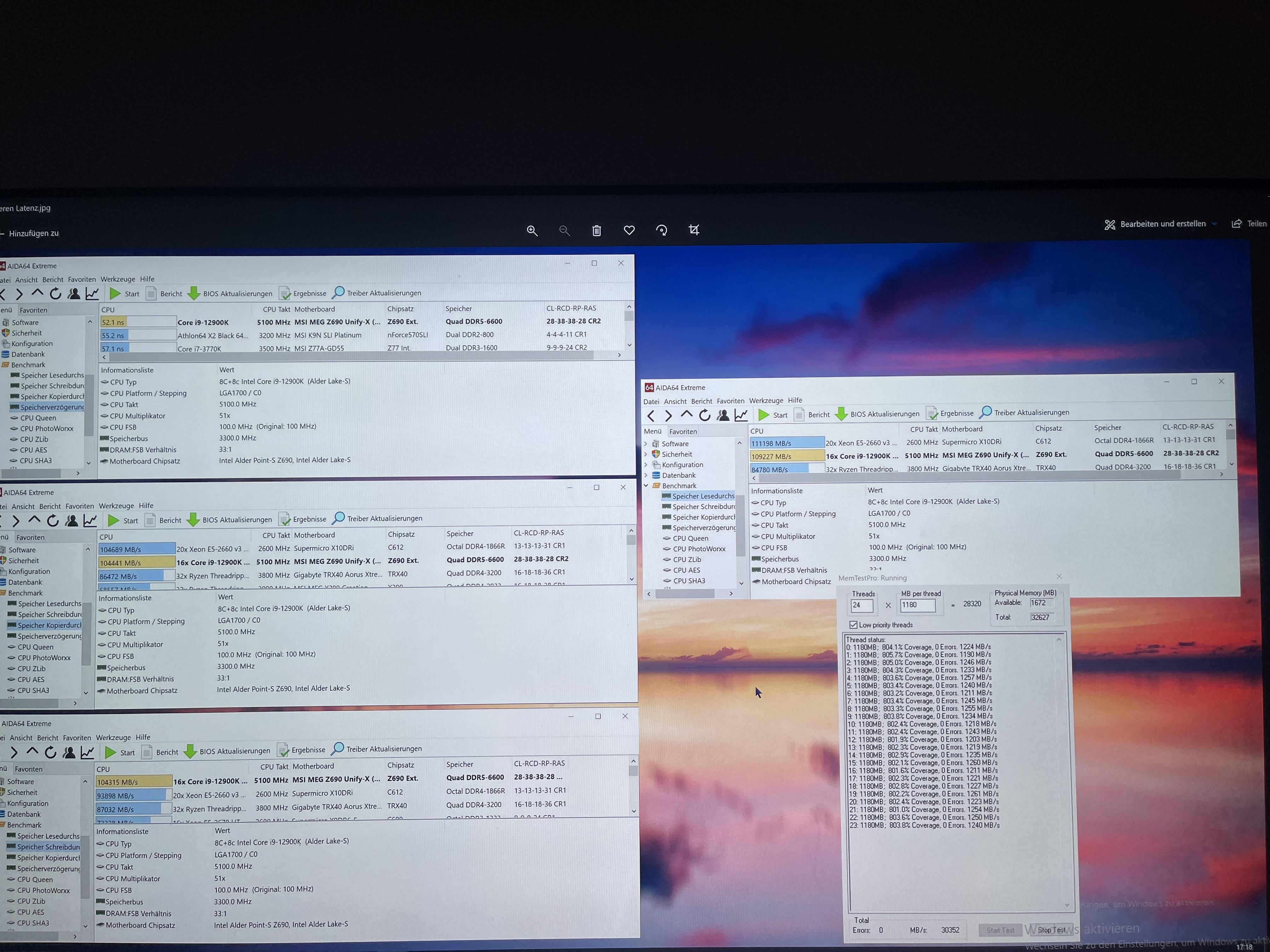Click green Start arrow in right AIDA64 window
This screenshot has height=952, width=1270.
click(764, 415)
